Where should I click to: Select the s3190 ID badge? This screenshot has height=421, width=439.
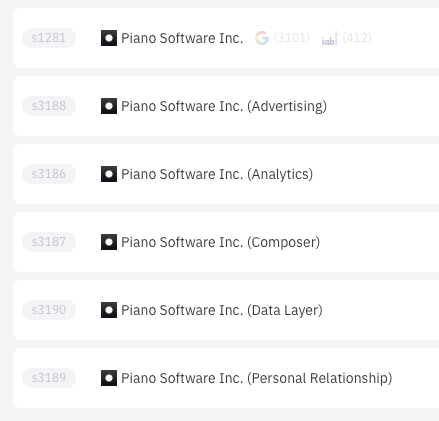49,310
